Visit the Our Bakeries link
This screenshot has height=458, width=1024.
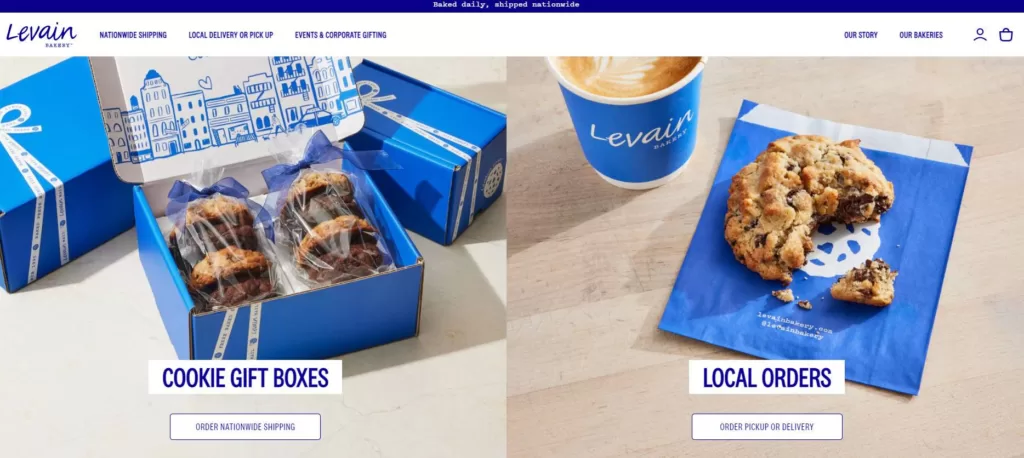[921, 35]
